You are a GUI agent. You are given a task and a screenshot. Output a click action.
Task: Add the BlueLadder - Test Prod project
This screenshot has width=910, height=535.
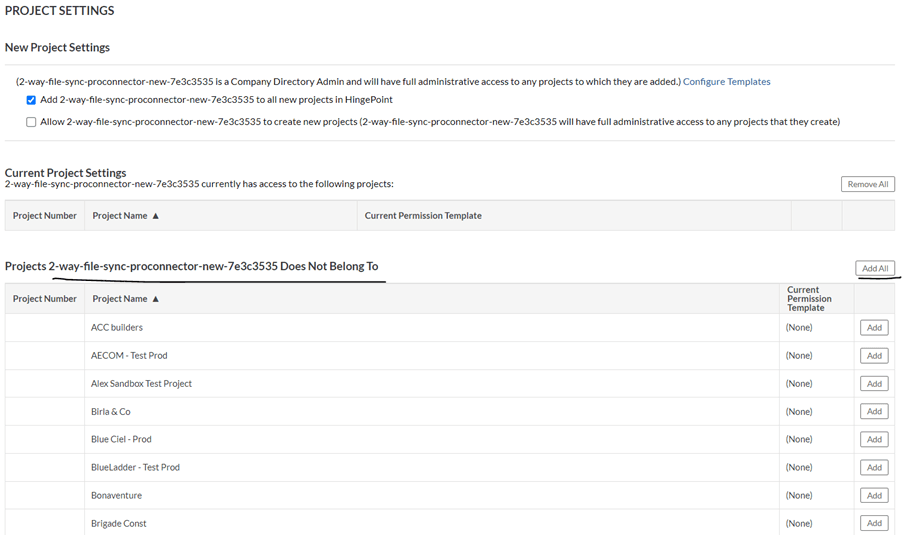pyautogui.click(x=874, y=468)
